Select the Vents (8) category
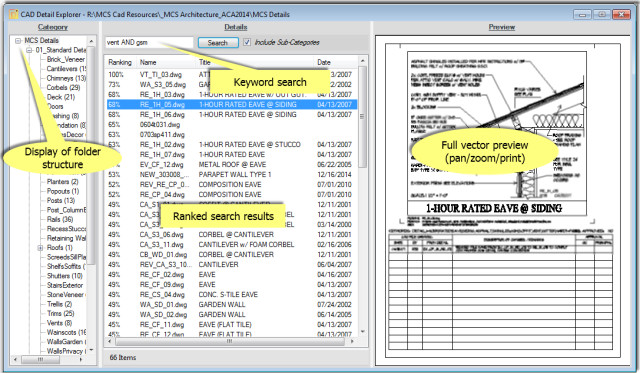Image resolution: width=640 pixels, height=373 pixels. pos(59,323)
